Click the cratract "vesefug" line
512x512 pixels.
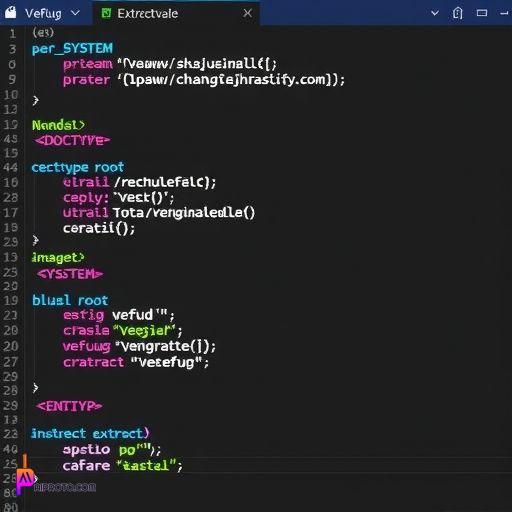pyautogui.click(x=136, y=362)
